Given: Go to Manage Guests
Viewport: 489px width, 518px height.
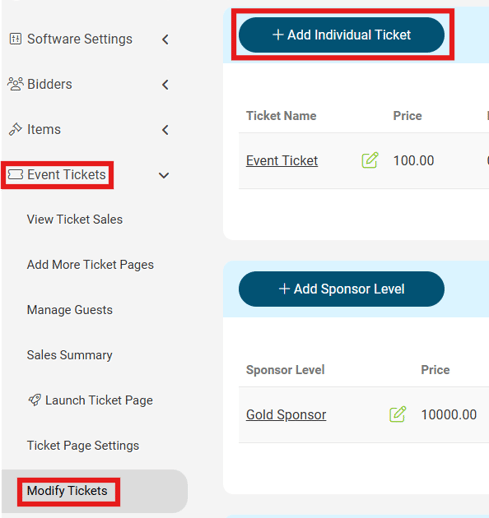Looking at the screenshot, I should click(x=70, y=310).
